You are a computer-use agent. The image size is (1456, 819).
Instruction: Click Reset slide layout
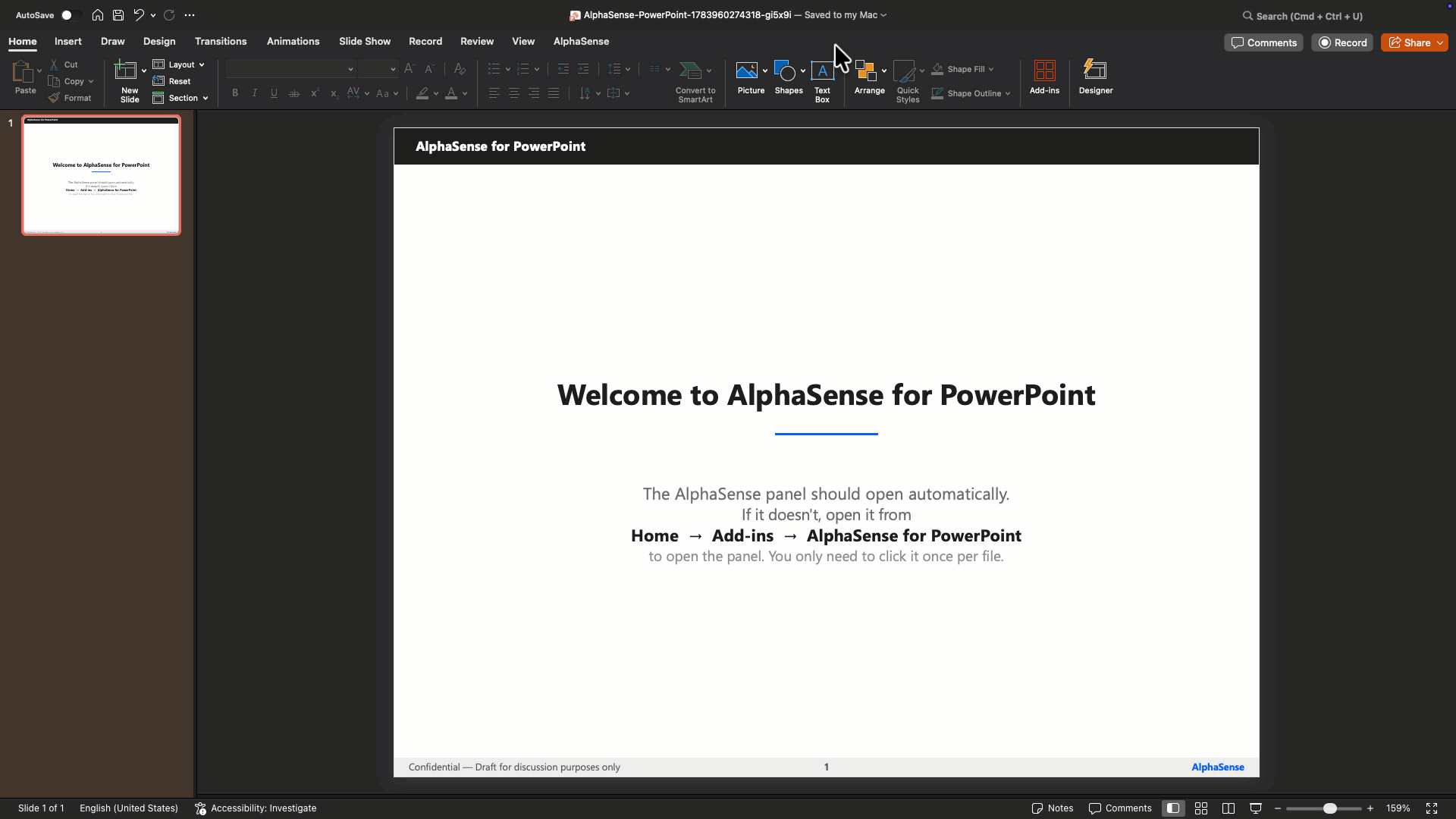171,81
